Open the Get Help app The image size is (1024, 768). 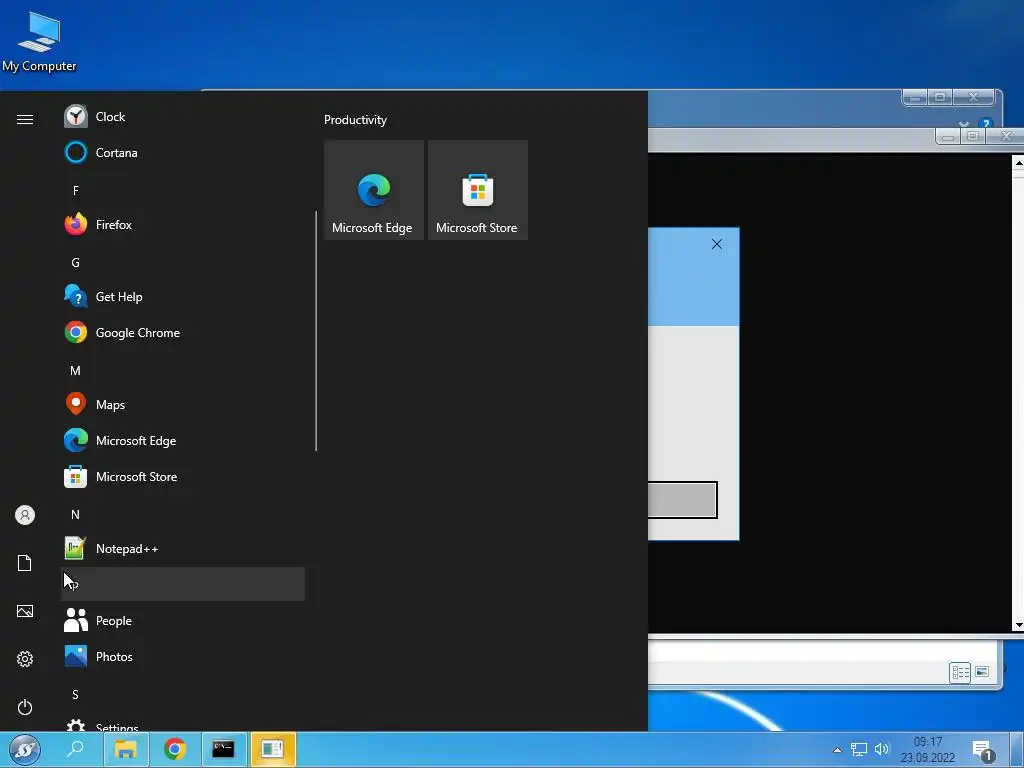[x=183, y=296]
